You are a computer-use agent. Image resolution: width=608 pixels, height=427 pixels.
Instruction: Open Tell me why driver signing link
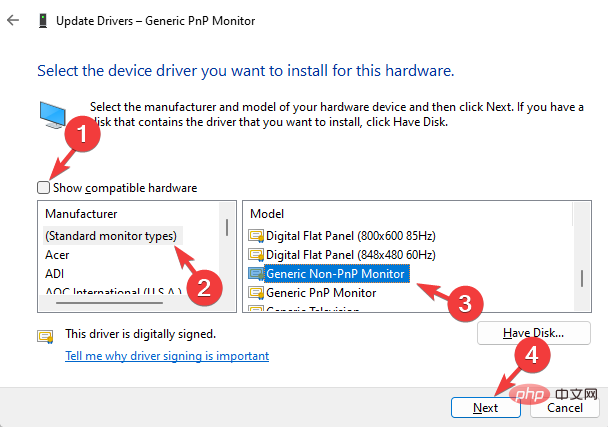click(167, 356)
